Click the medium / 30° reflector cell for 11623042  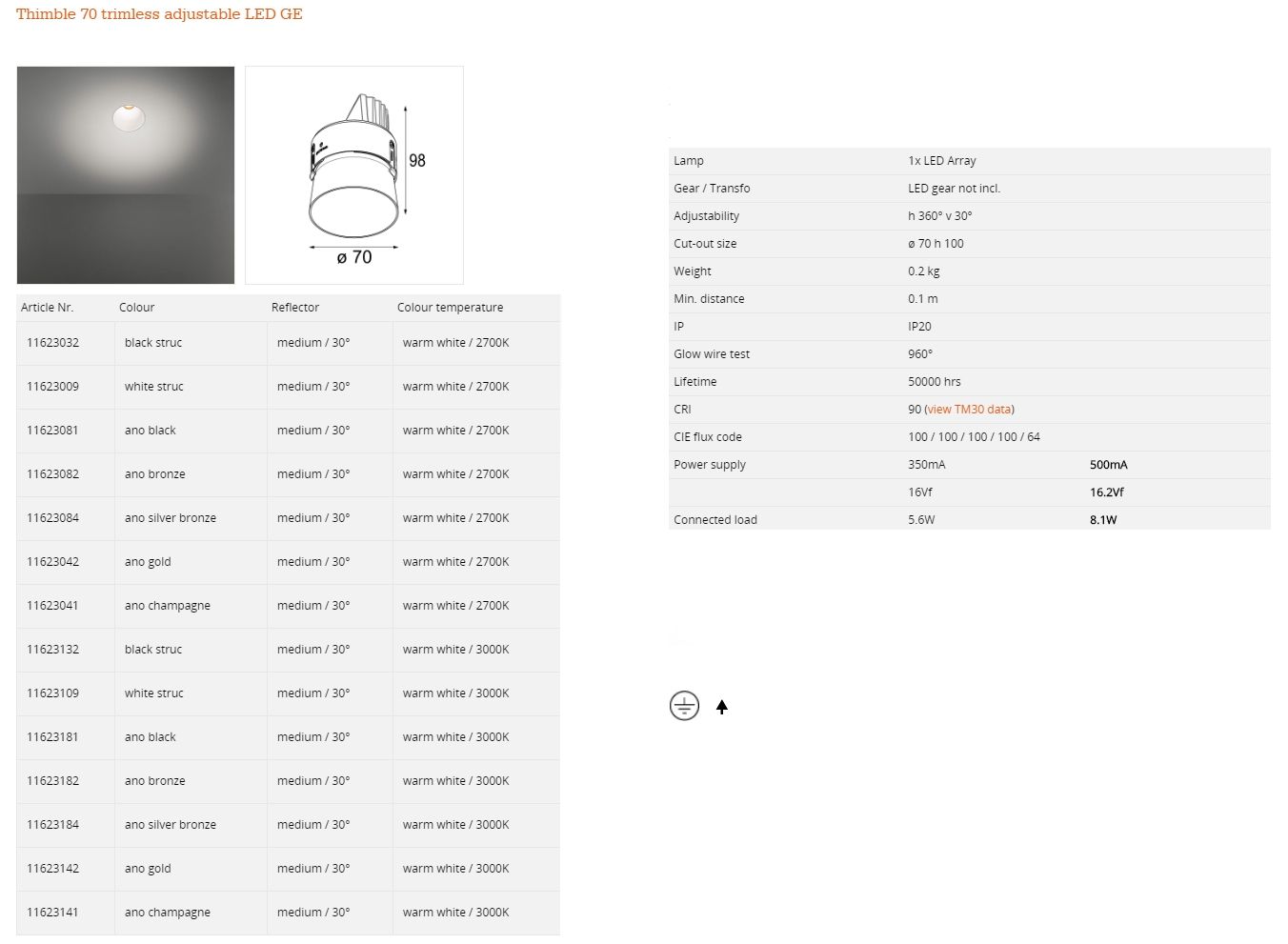(312, 561)
